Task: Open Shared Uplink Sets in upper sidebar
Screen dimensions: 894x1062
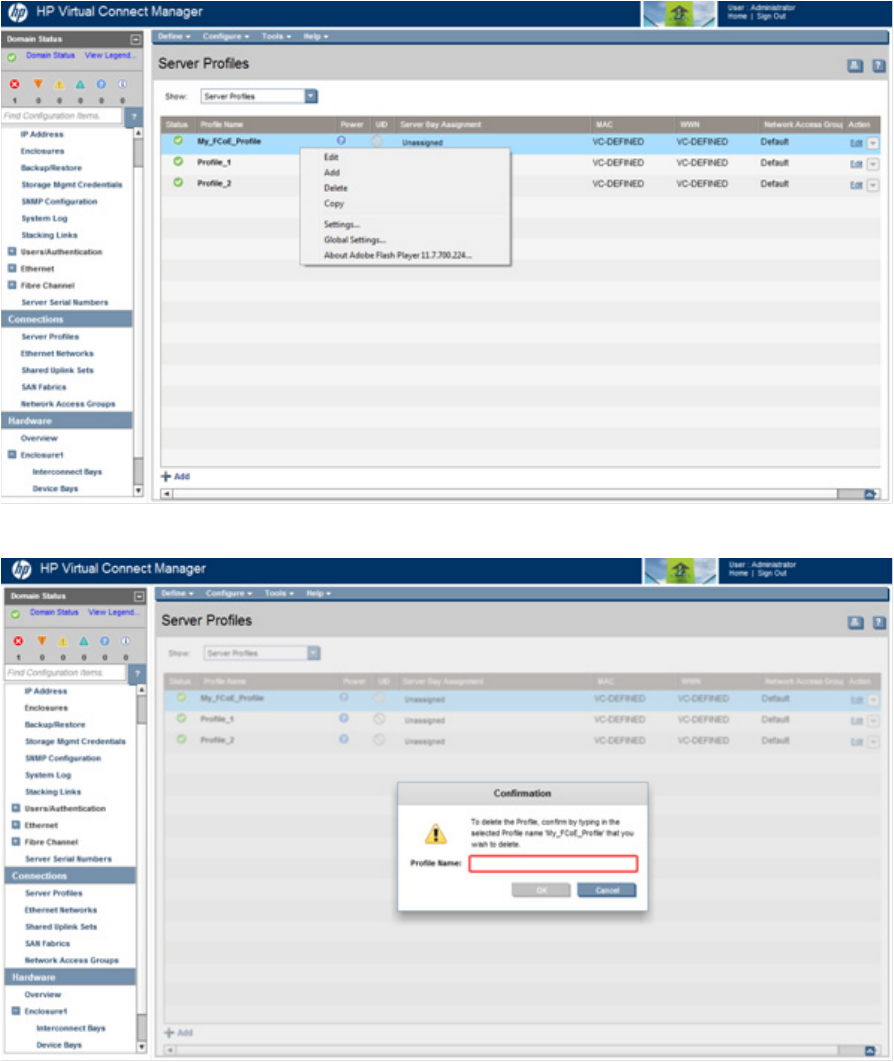Action: 58,370
